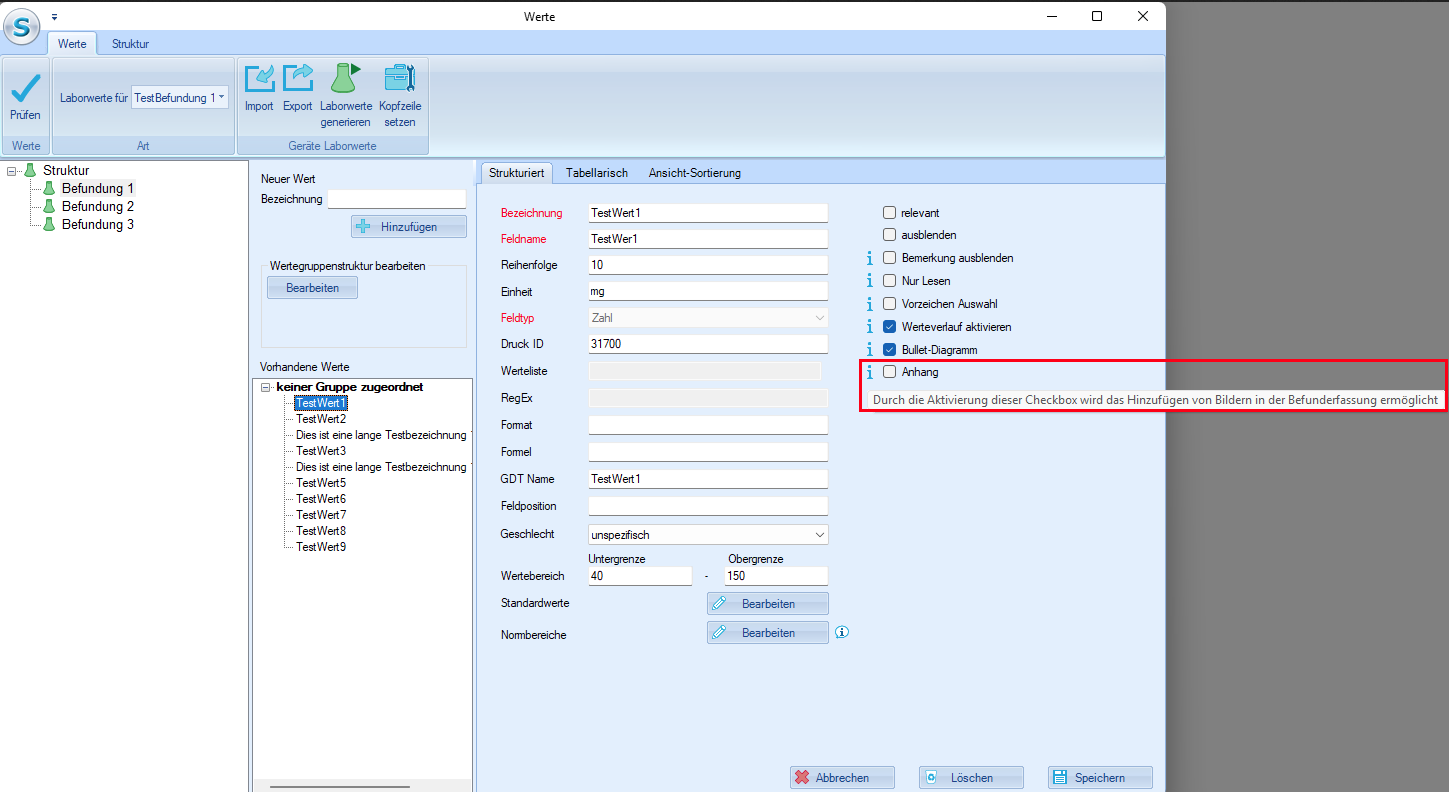Open the Tabellarisch tab
The height and width of the screenshot is (792, 1449).
[x=597, y=173]
